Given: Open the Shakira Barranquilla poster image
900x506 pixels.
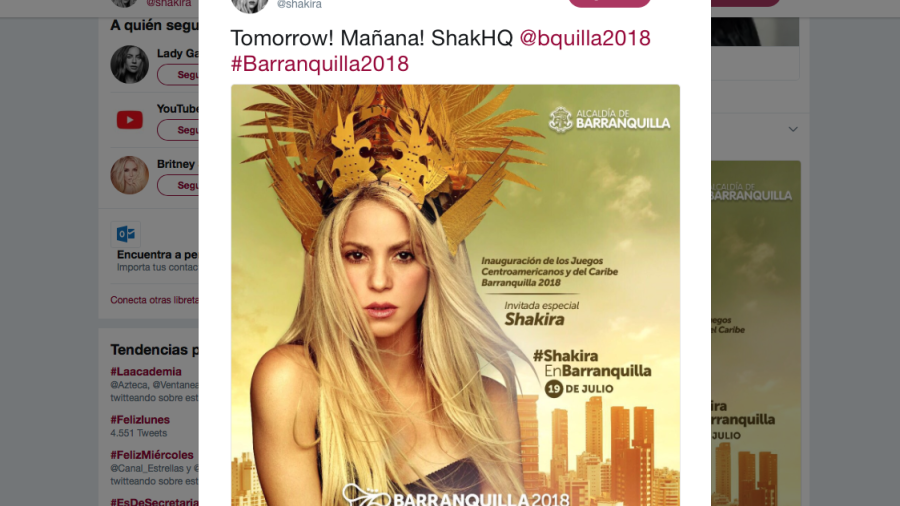Looking at the screenshot, I should click(x=455, y=295).
